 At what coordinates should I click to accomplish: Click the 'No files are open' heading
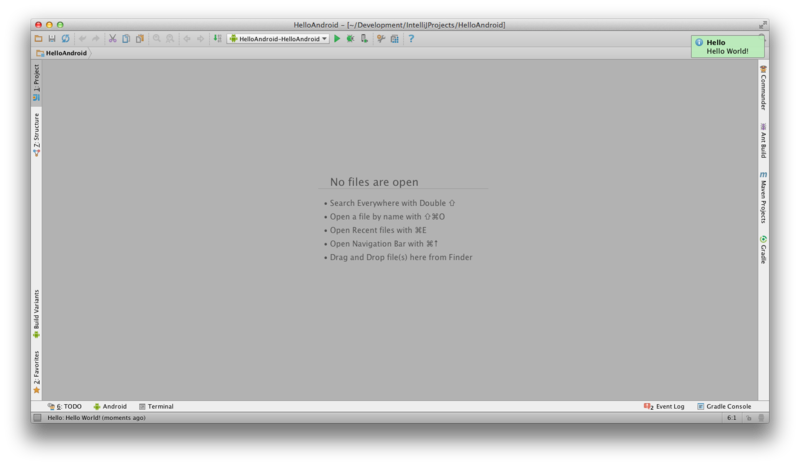tap(374, 182)
